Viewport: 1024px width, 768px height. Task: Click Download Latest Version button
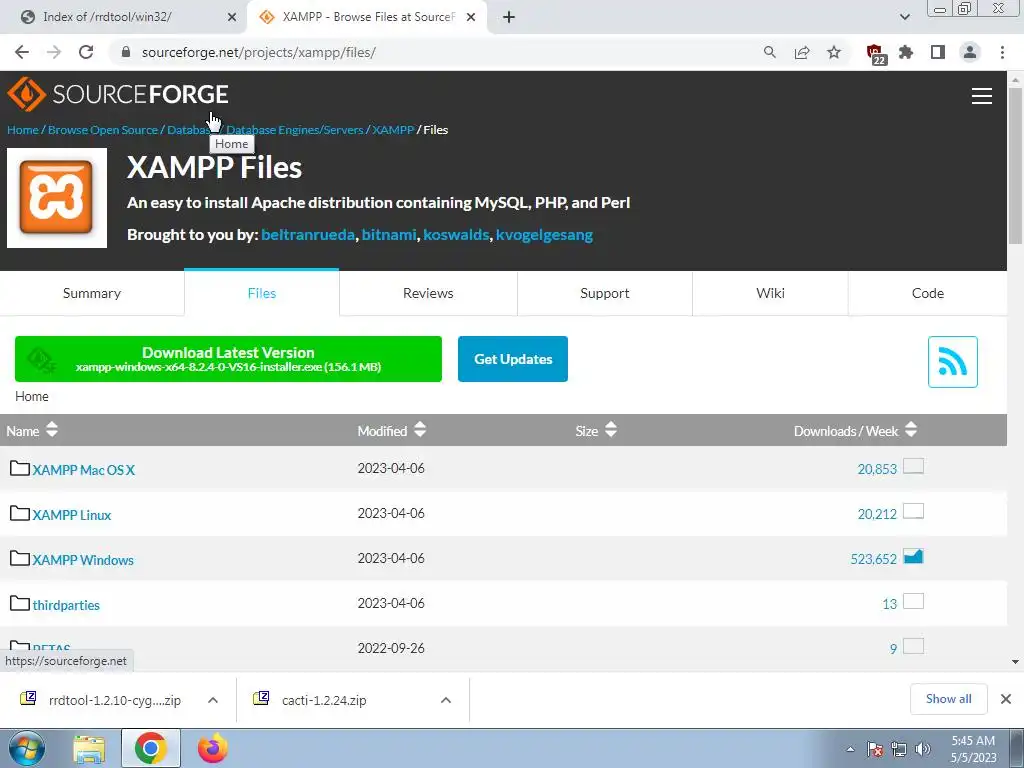click(x=229, y=359)
